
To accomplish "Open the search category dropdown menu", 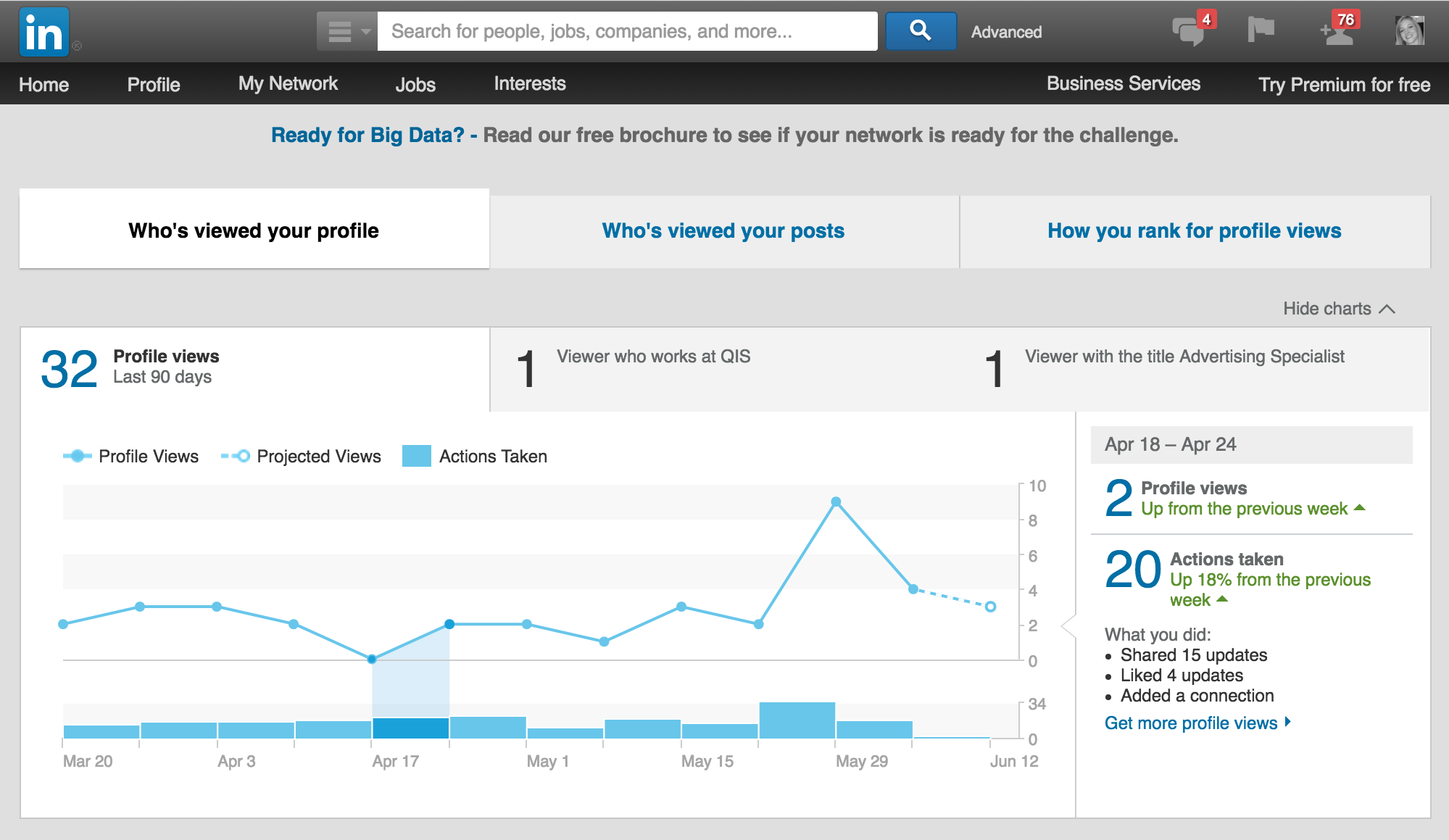I will click(348, 31).
